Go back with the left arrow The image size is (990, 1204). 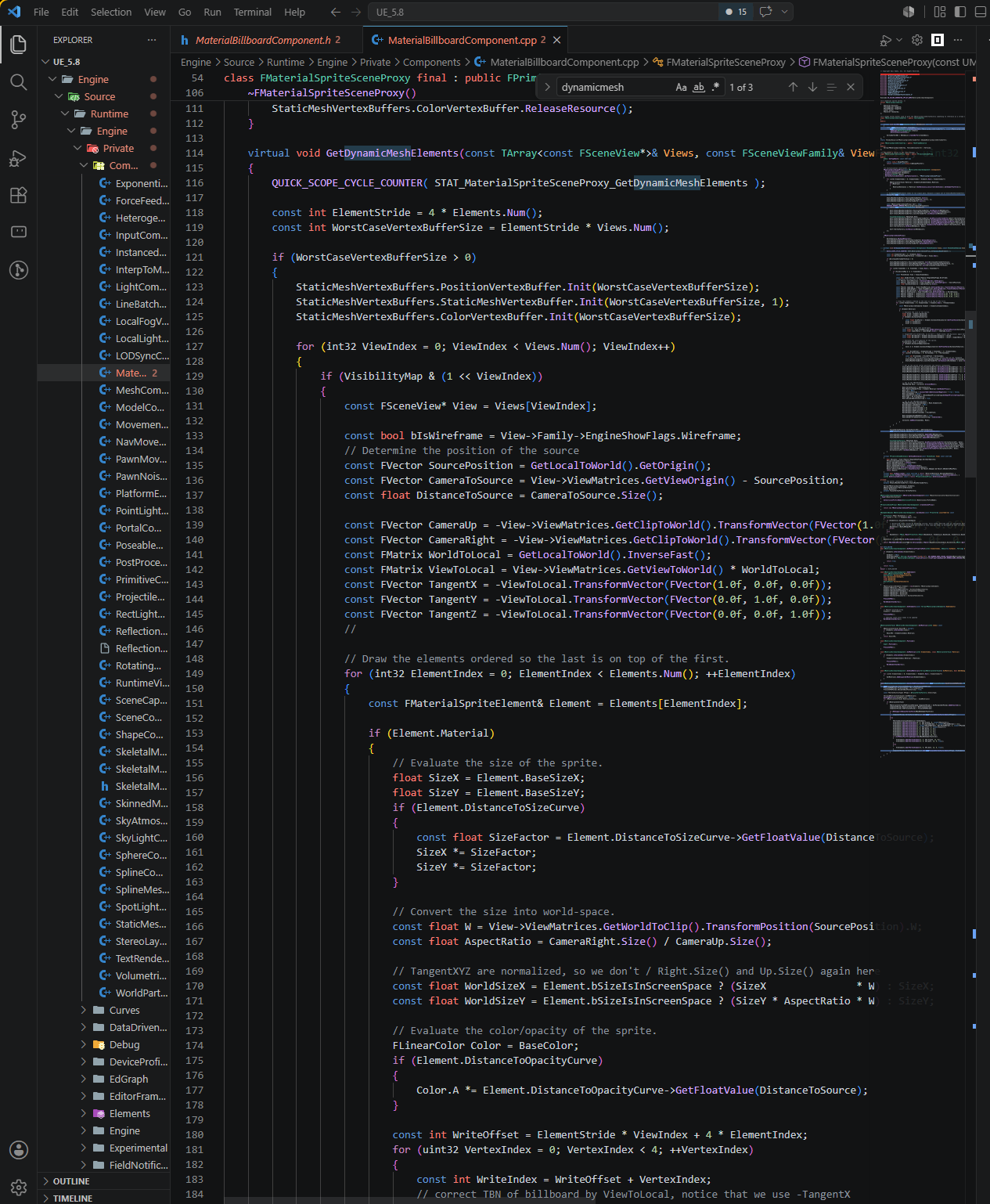pos(336,12)
